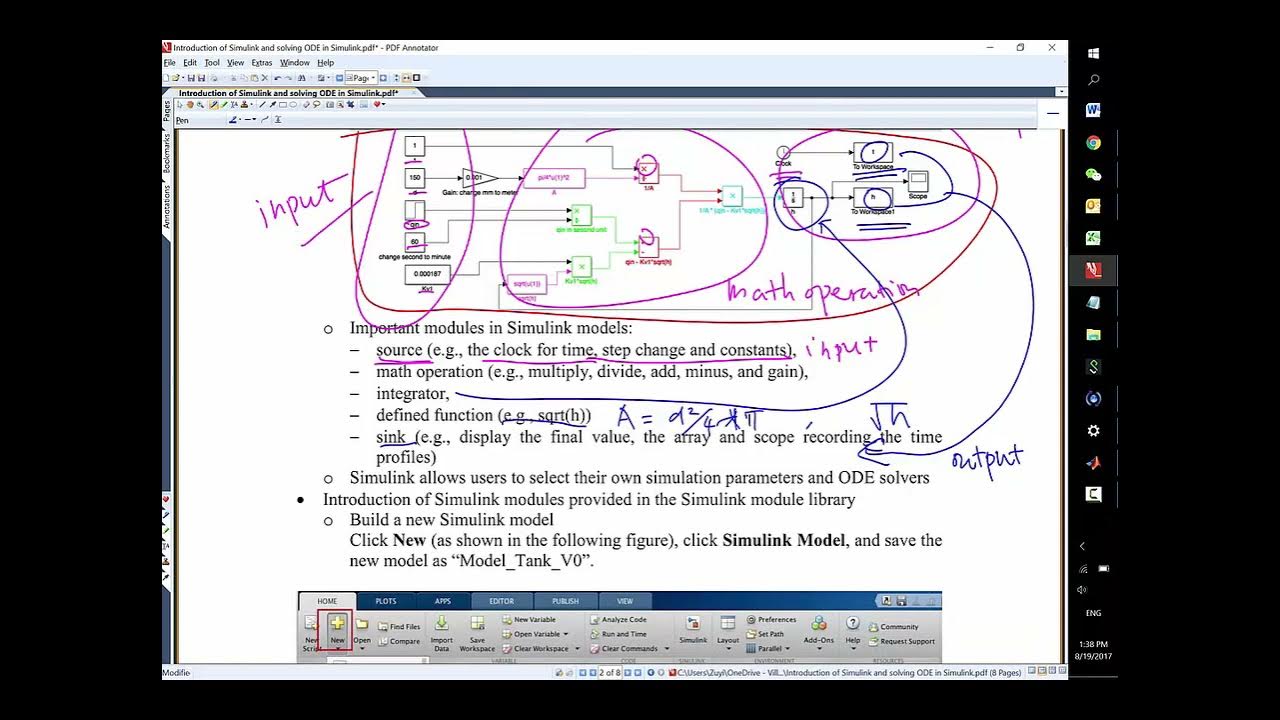Open Excel from taskbar
1280x720 pixels.
click(1093, 238)
